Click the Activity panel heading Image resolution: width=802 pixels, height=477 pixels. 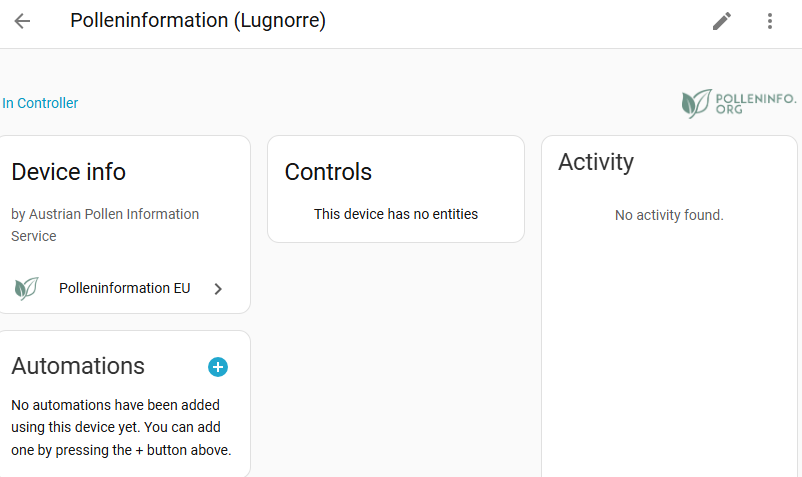coord(596,162)
